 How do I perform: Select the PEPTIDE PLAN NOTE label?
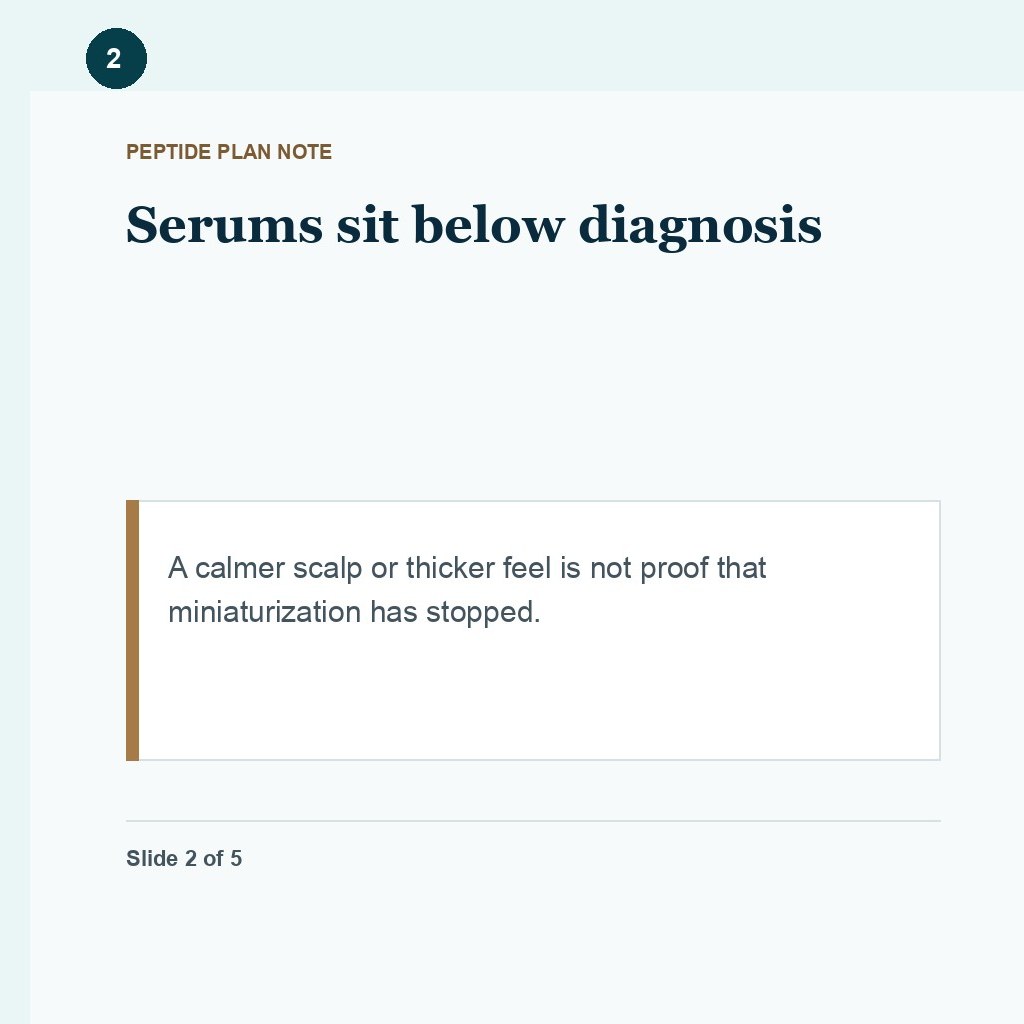click(229, 152)
